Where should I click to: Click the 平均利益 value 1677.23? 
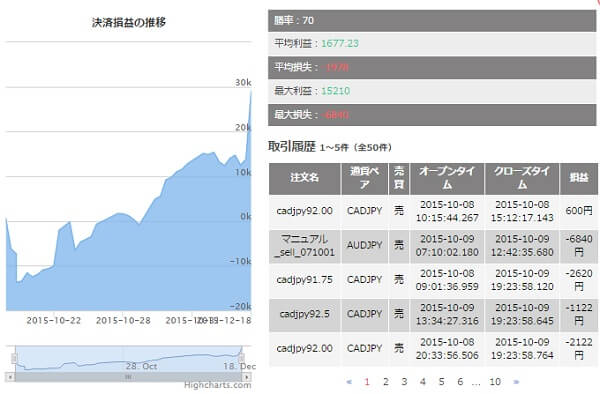click(340, 44)
